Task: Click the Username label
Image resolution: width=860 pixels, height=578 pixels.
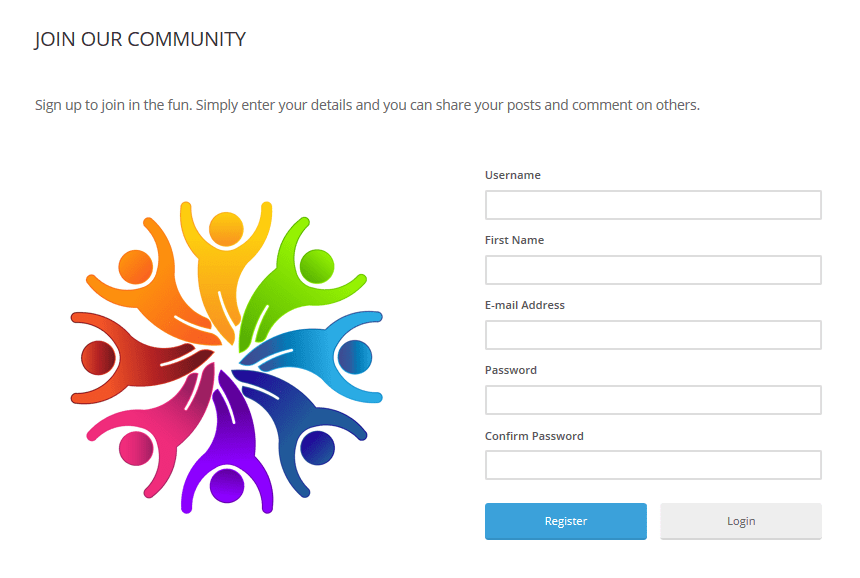Action: click(512, 175)
